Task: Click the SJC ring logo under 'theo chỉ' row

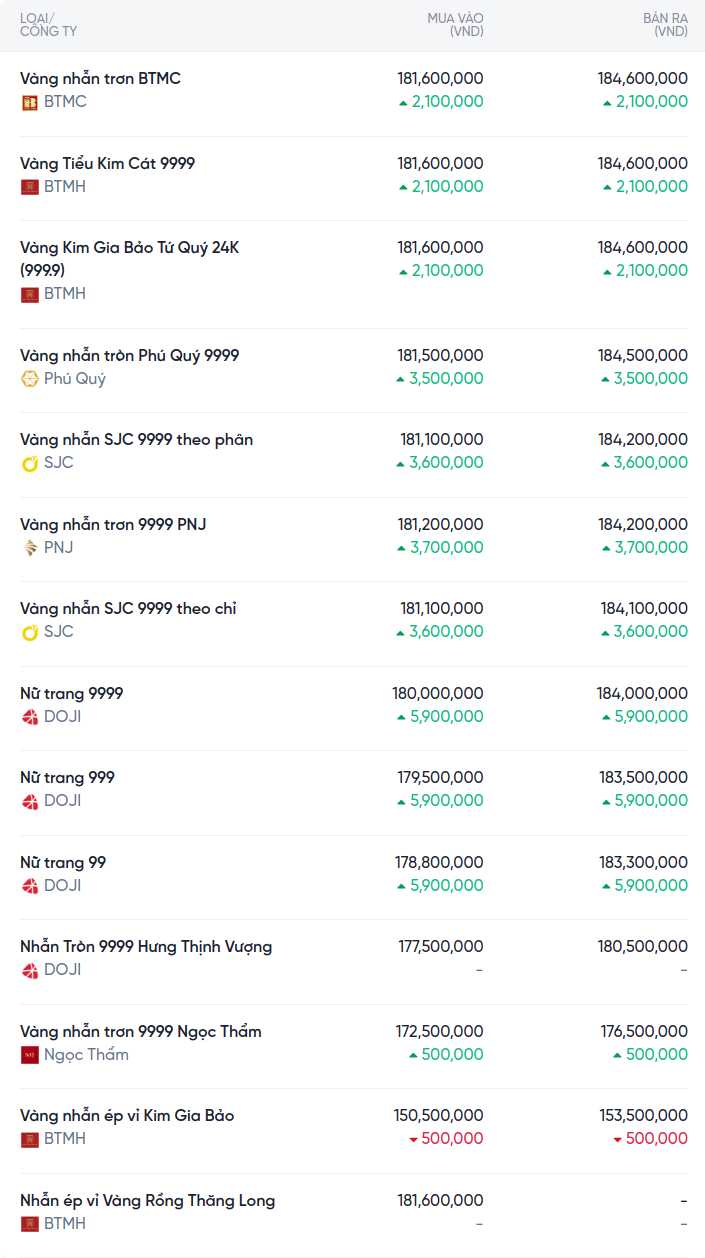Action: coord(30,632)
